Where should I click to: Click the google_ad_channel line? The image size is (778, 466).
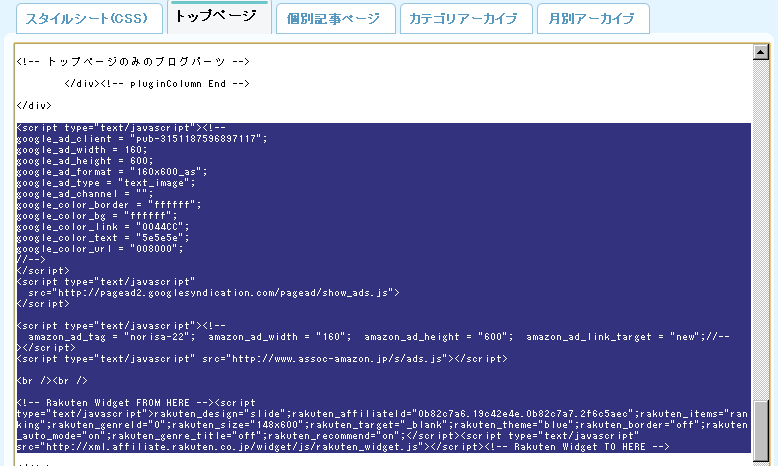tap(85, 194)
